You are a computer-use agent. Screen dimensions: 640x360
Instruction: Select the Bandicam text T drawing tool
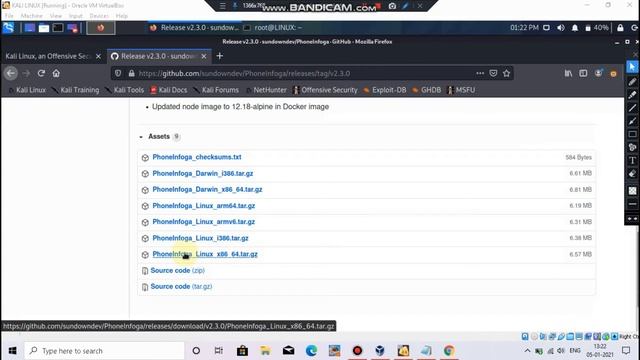coord(632,160)
